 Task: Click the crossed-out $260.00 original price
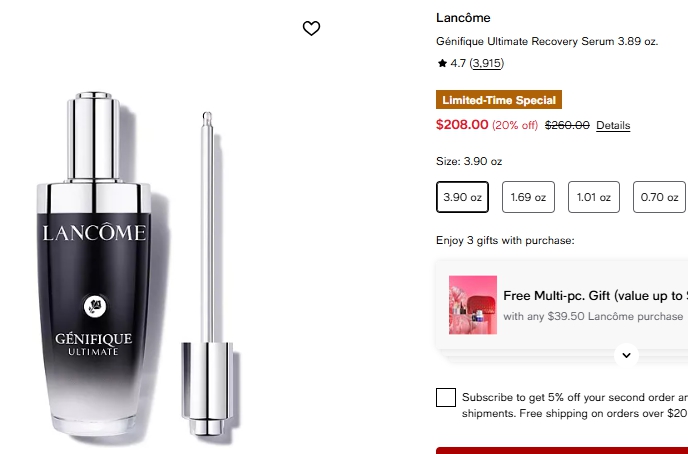[567, 125]
